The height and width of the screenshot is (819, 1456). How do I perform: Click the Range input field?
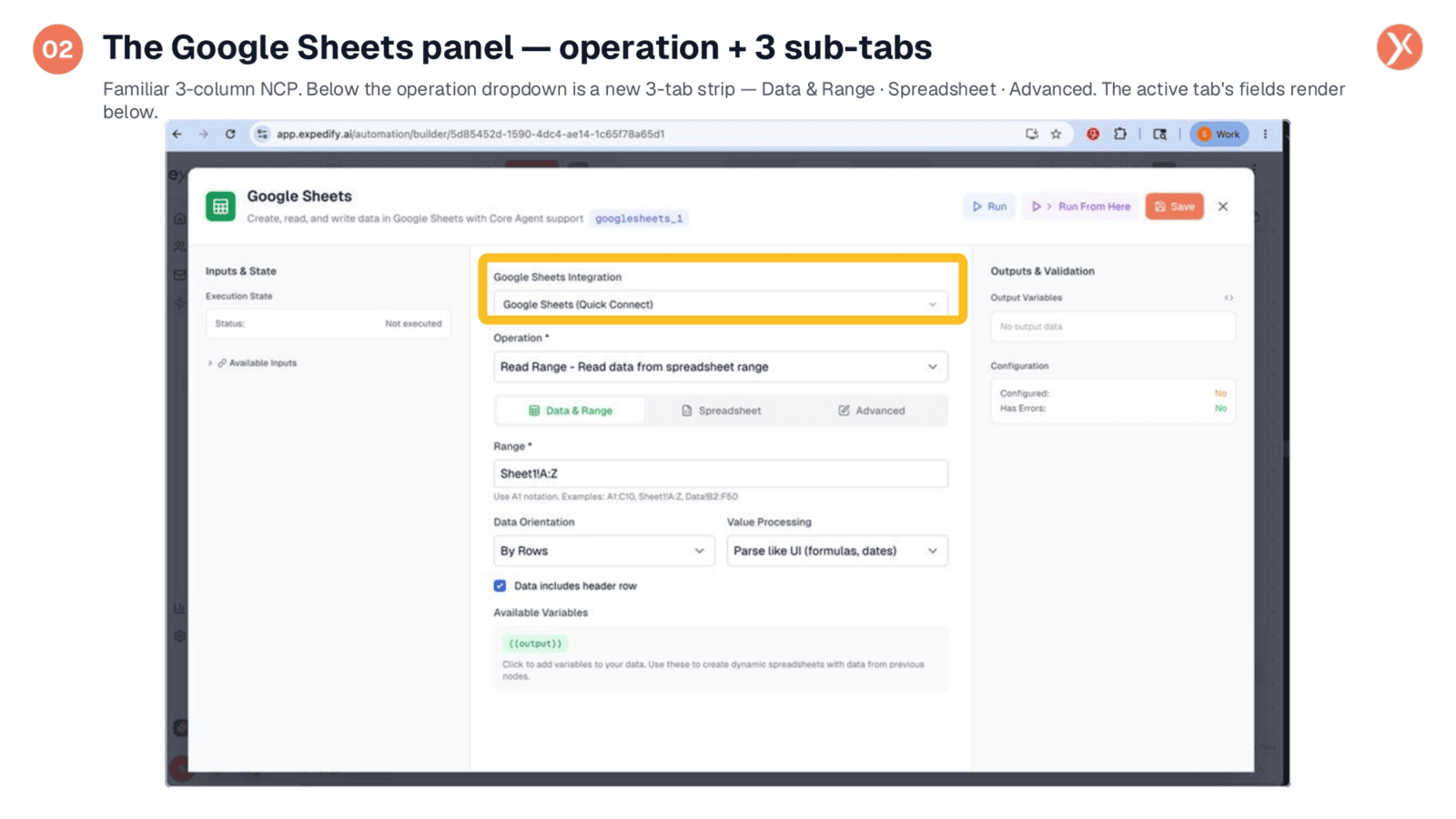[x=721, y=473]
